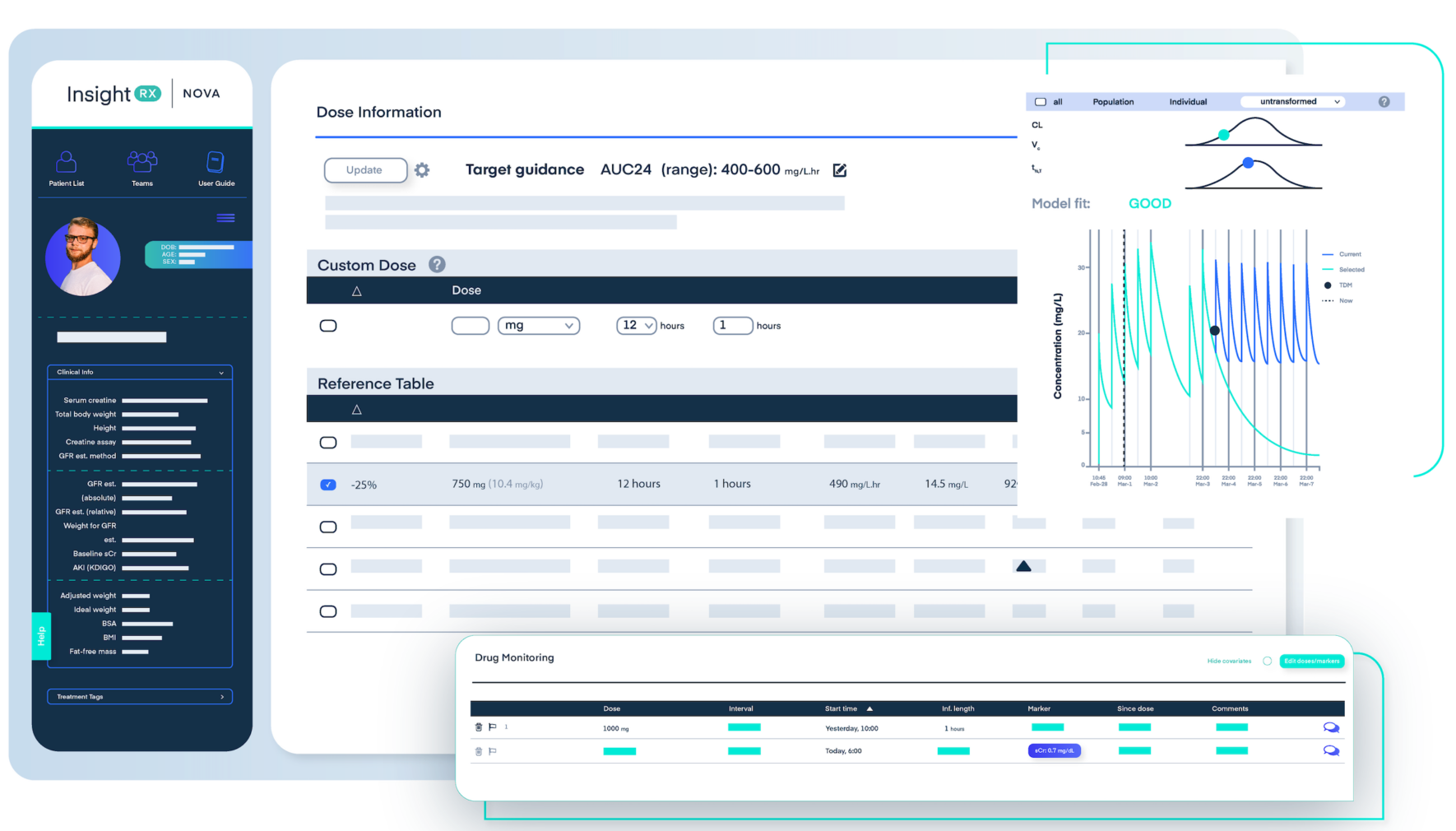Uncheck the -25% reference table row

tap(327, 485)
